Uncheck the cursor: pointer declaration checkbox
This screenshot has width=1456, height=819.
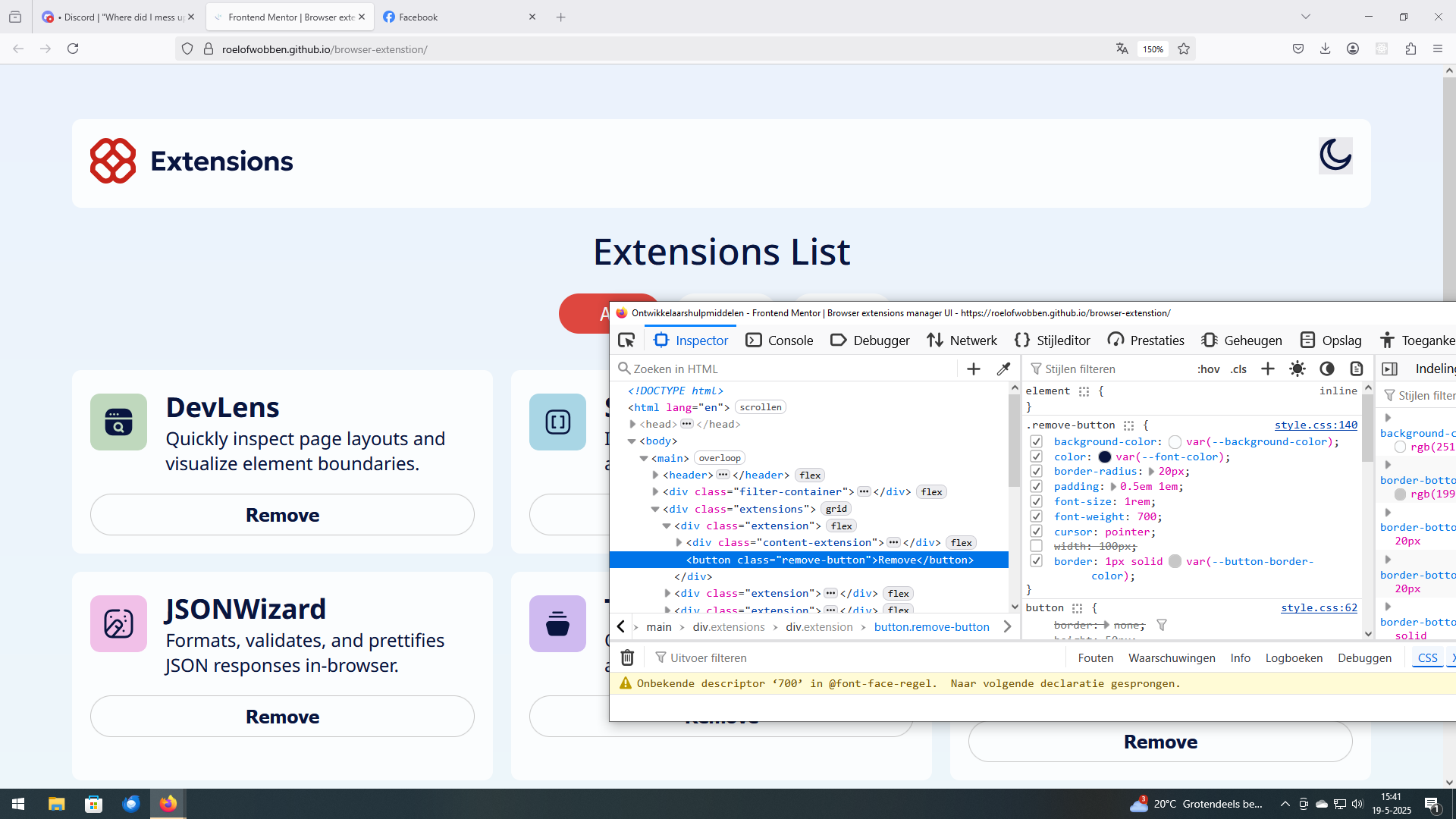tap(1037, 532)
